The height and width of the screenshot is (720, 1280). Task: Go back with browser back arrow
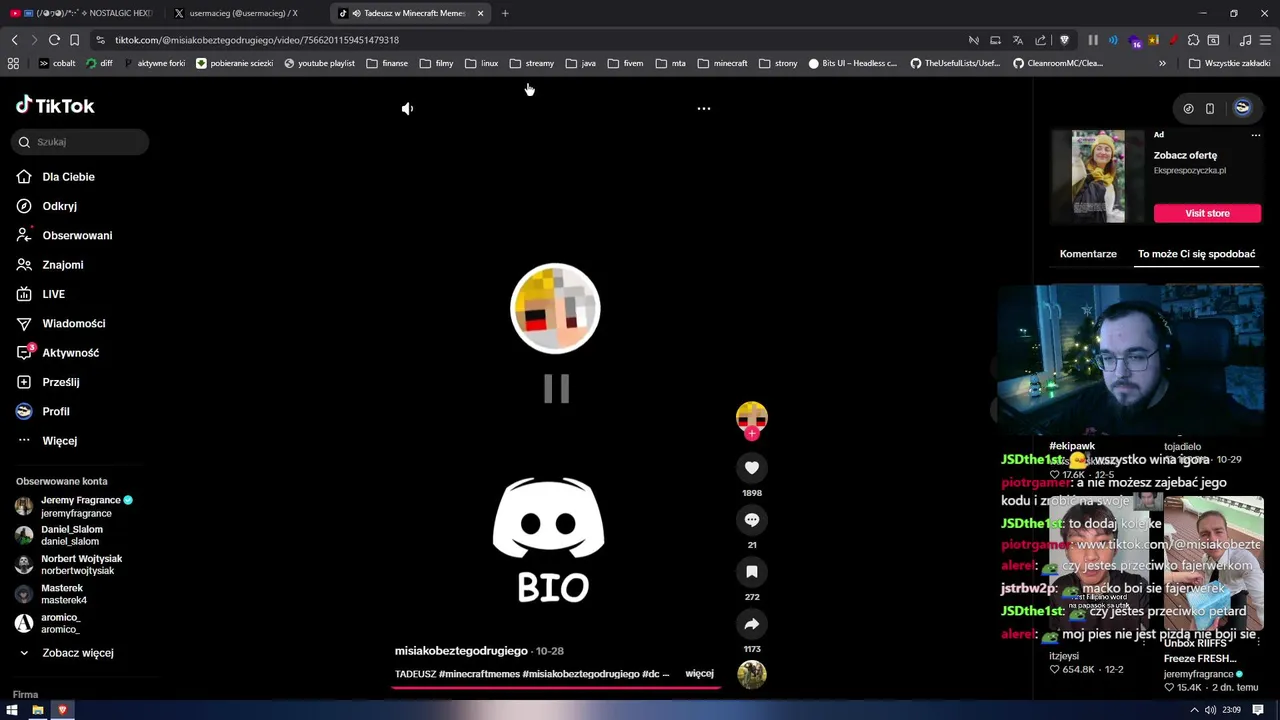[x=14, y=40]
